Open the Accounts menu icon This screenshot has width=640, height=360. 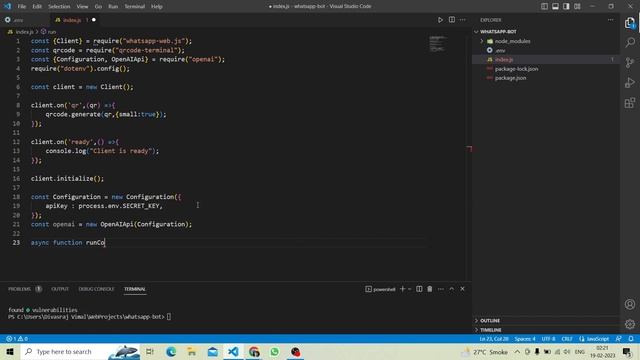click(630, 304)
